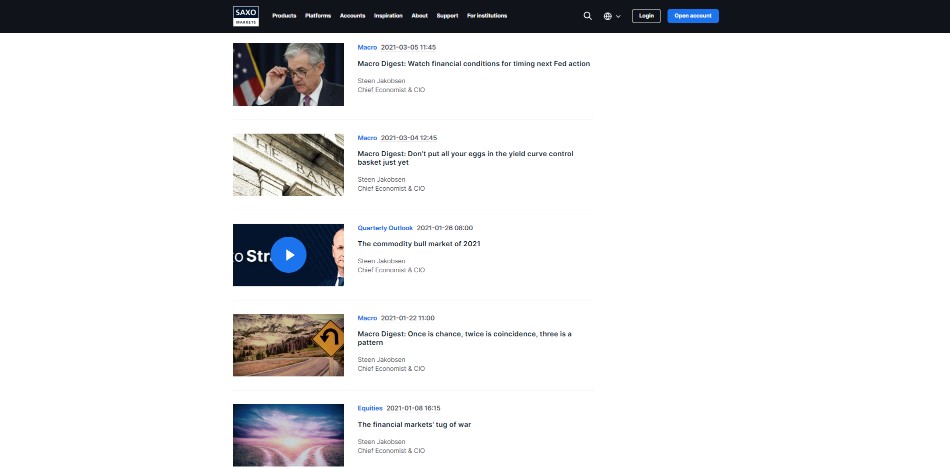Click the Saxo Markets logo

(x=245, y=16)
